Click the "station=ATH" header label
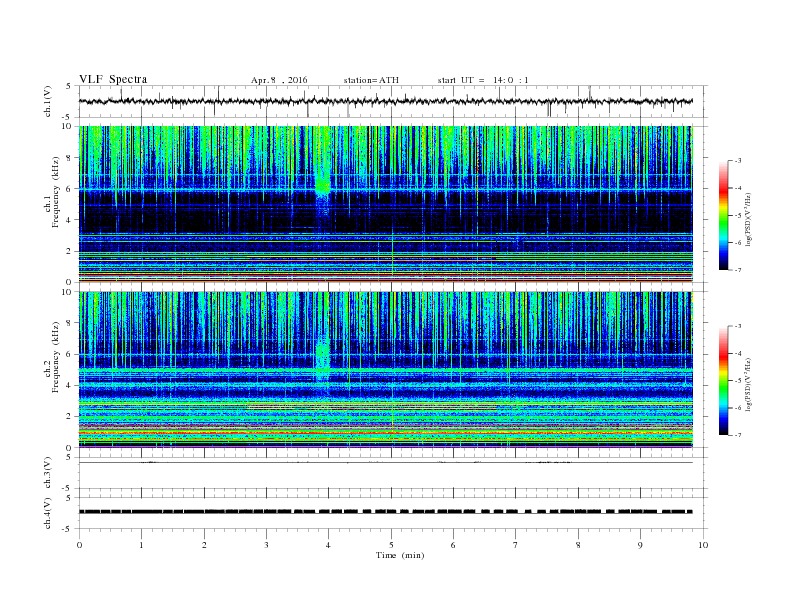 click(x=371, y=80)
